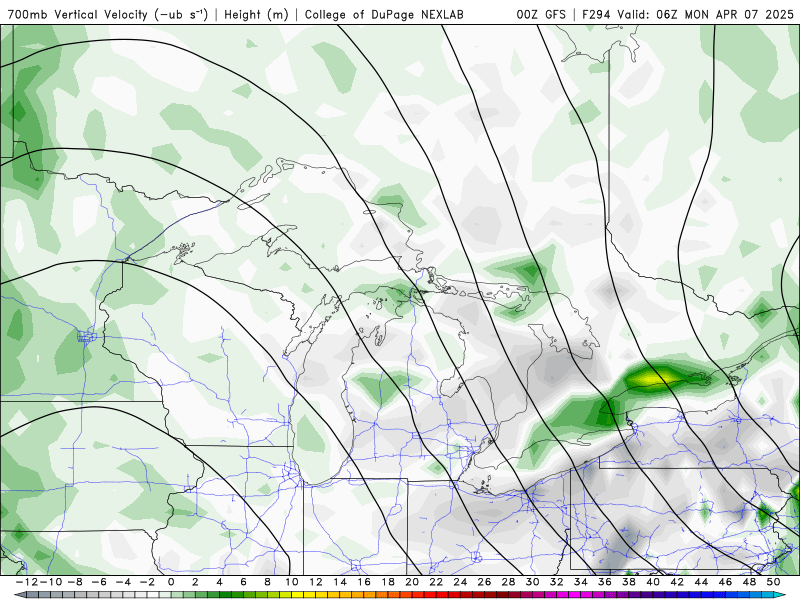Image resolution: width=800 pixels, height=600 pixels.
Task: Click the '30' legend value
Action: (x=533, y=582)
